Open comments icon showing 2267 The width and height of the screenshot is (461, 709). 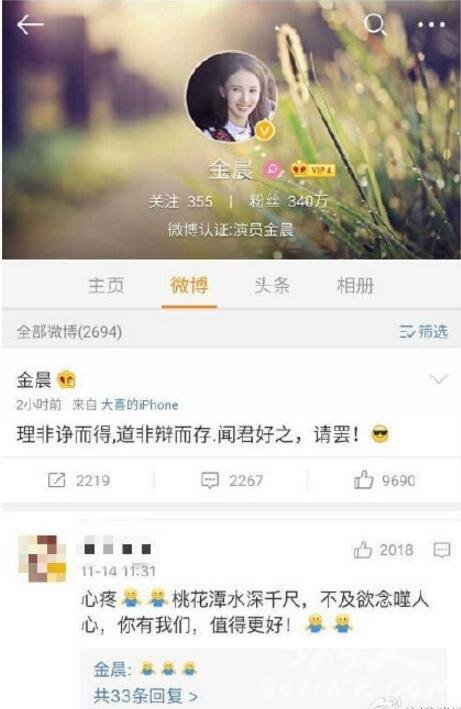[231, 480]
